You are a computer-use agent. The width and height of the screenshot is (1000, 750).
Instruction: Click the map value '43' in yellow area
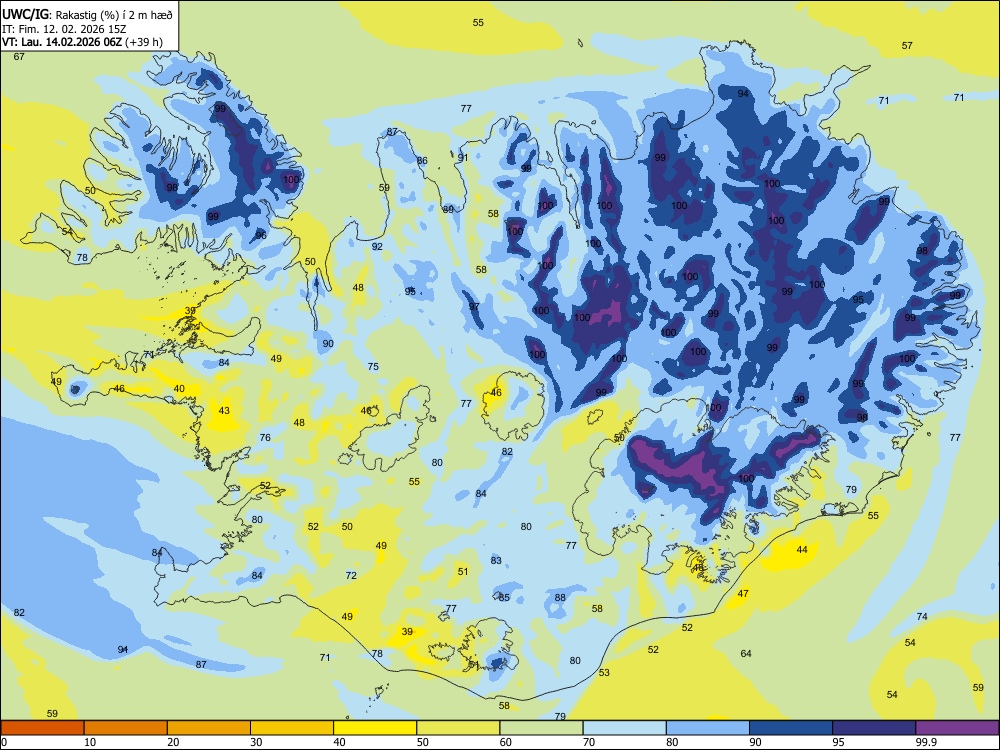(224, 411)
